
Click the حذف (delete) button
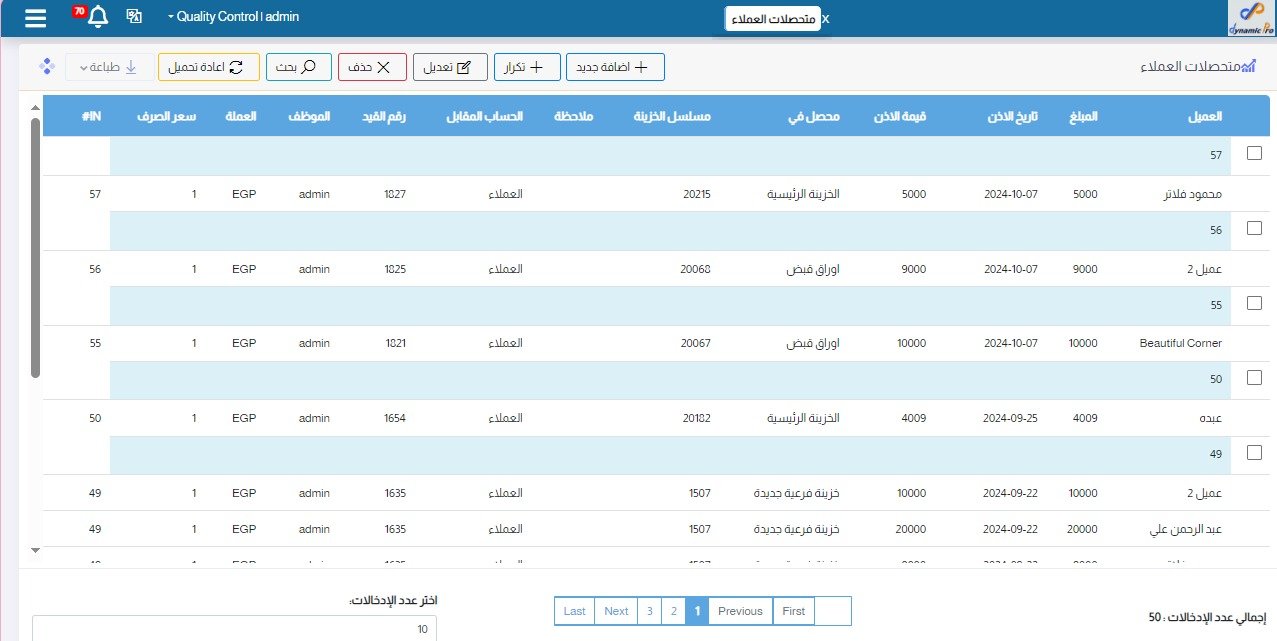click(372, 67)
